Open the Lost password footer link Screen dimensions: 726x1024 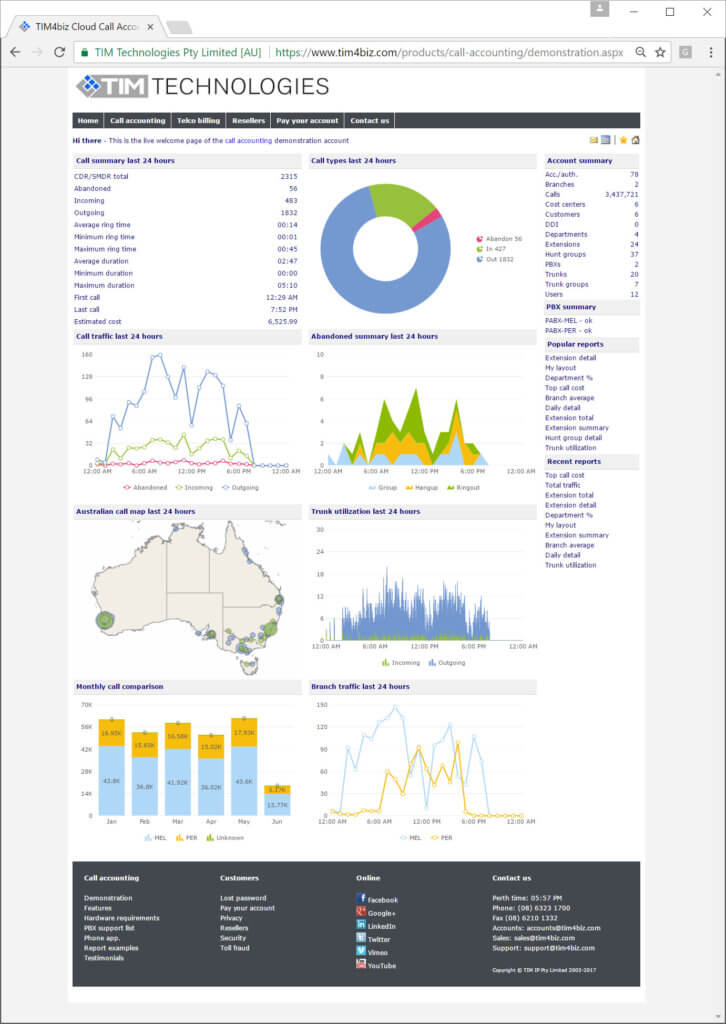[244, 898]
